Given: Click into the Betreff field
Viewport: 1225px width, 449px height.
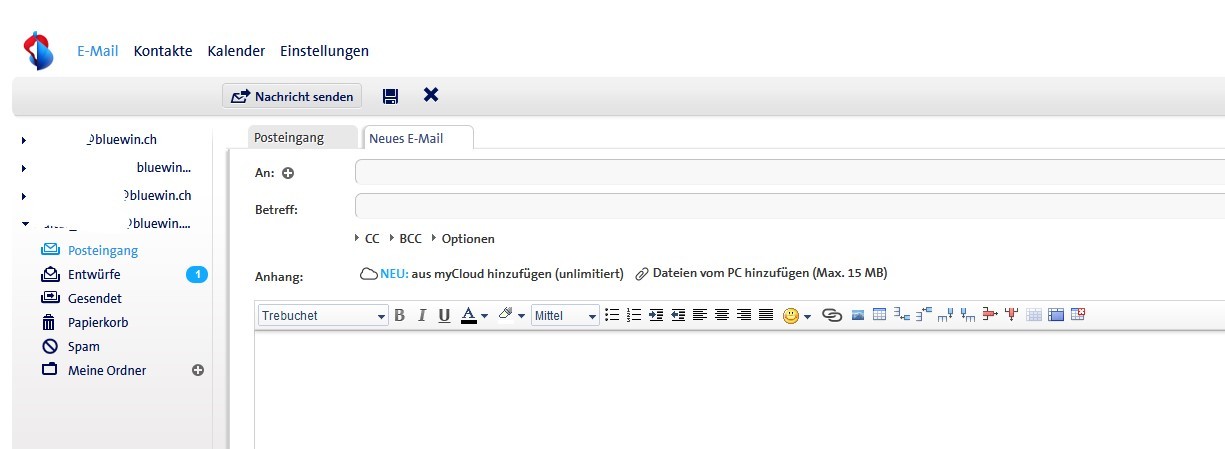Looking at the screenshot, I should tap(790, 207).
